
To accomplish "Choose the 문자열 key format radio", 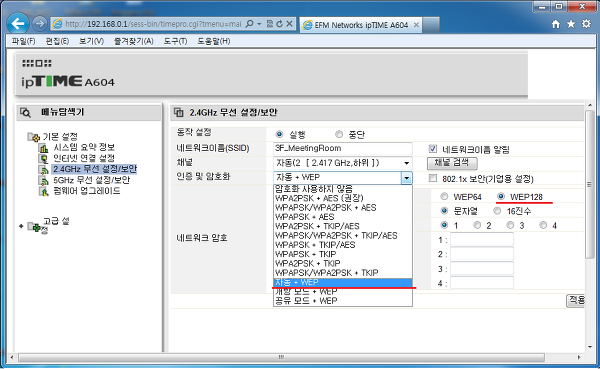I will (x=444, y=211).
